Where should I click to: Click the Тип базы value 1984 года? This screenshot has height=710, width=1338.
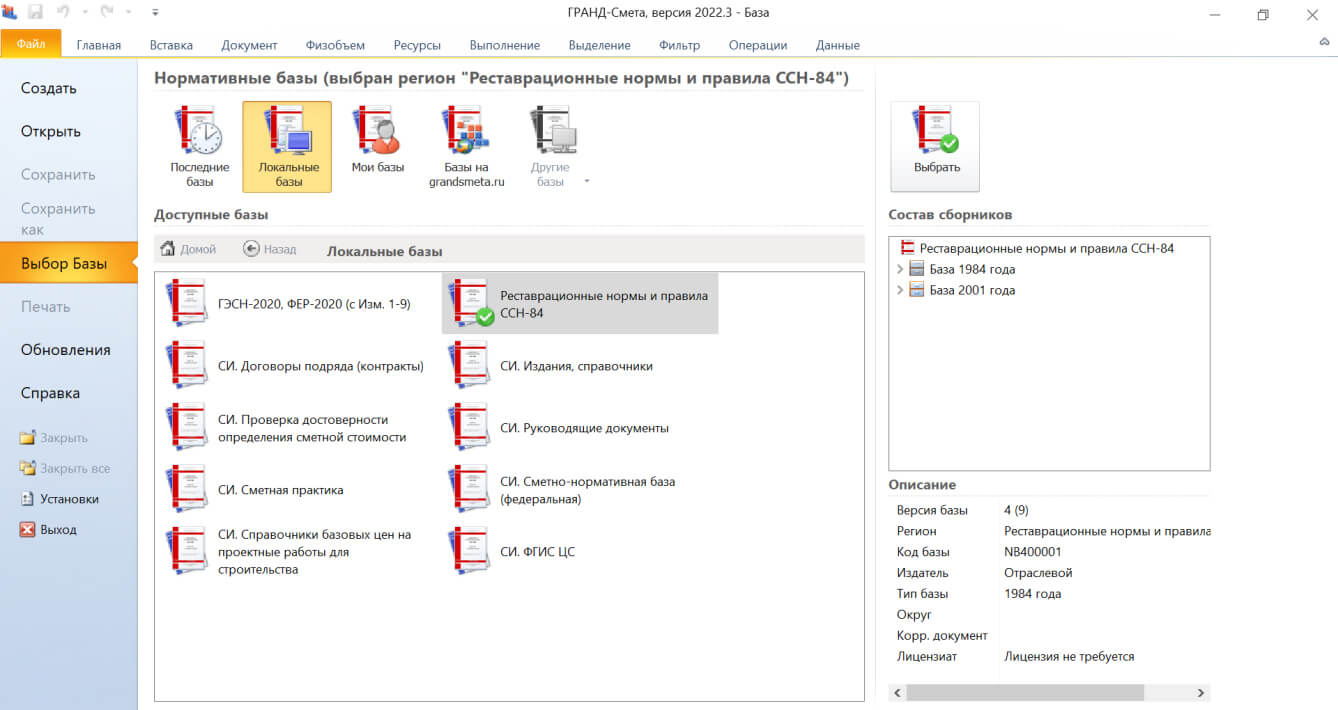(x=1033, y=594)
